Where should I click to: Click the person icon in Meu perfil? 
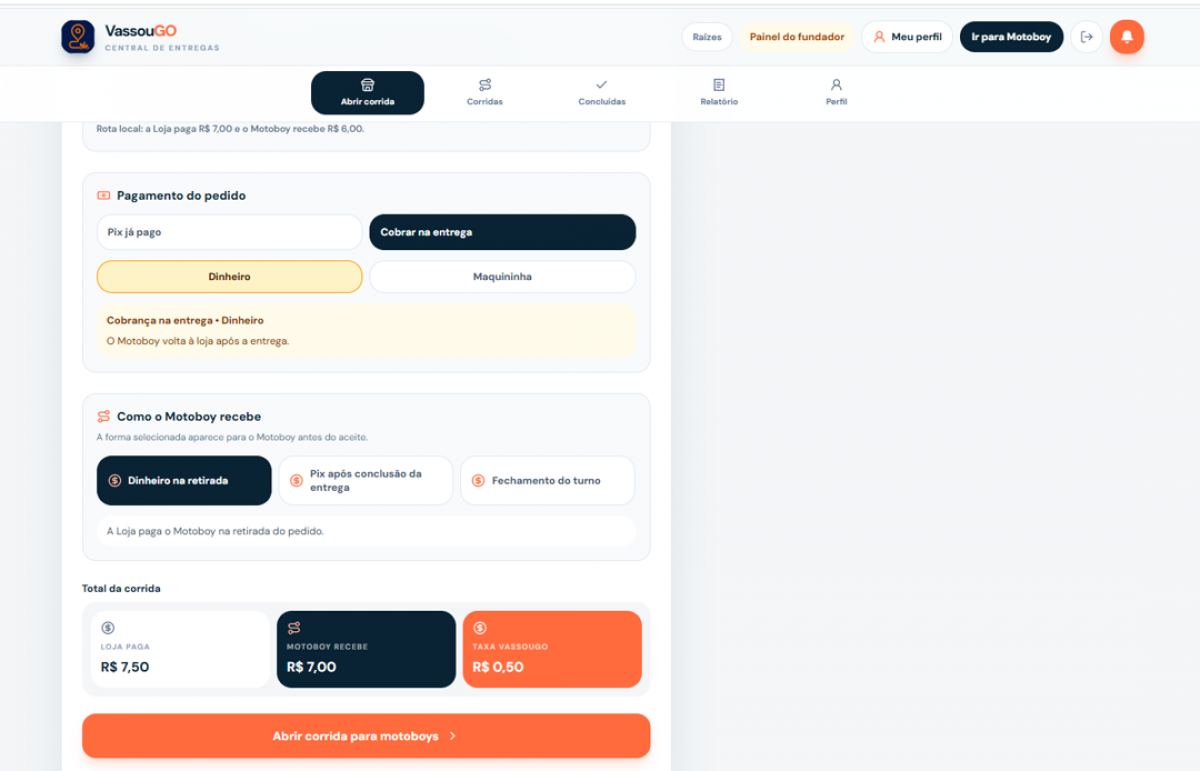click(x=880, y=37)
